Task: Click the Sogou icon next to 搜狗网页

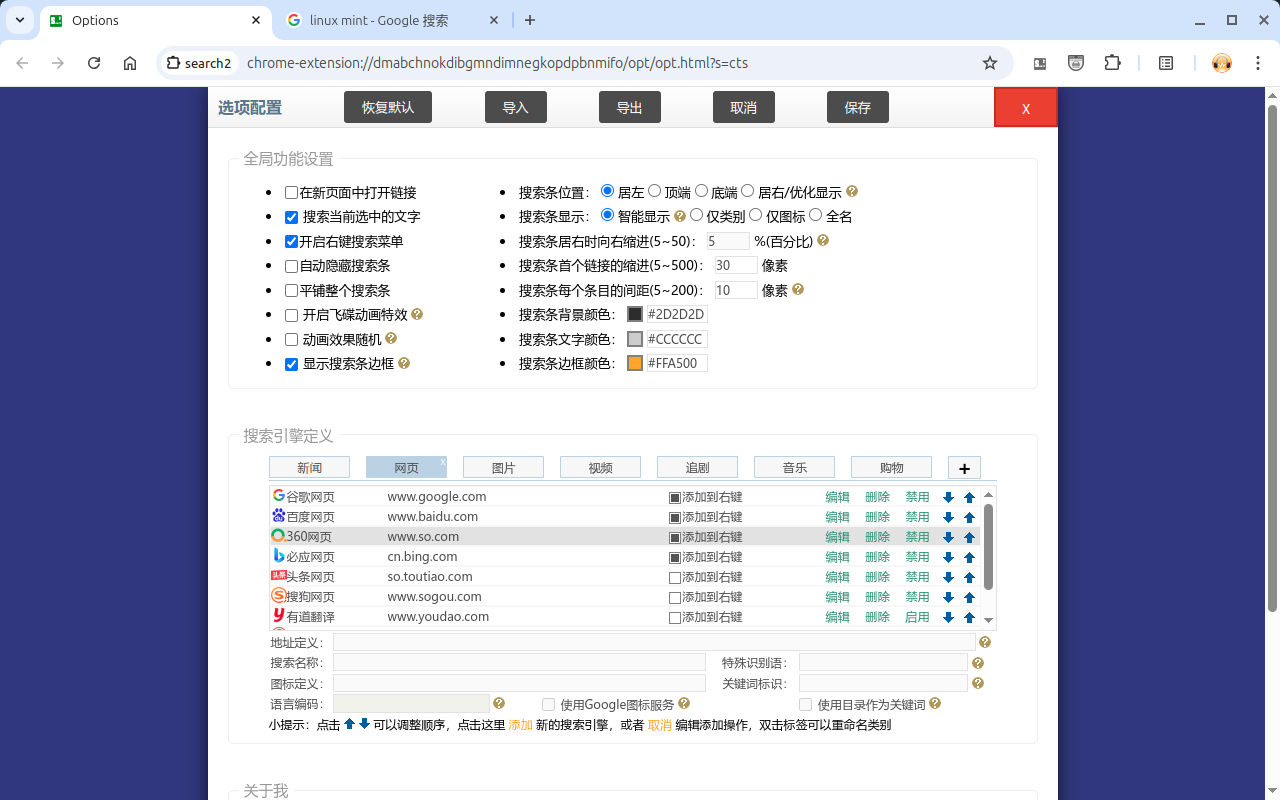Action: point(278,595)
